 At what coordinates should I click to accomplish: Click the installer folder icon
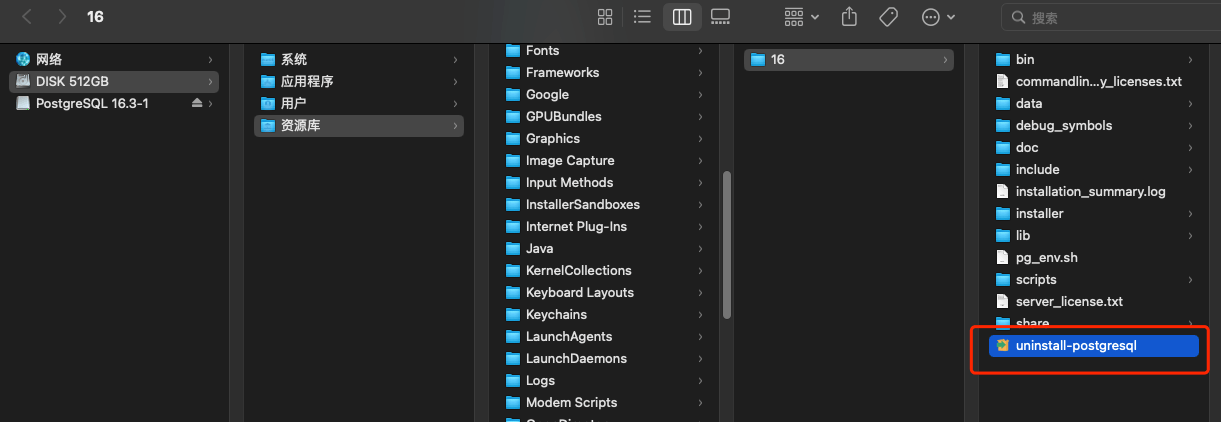(1003, 214)
